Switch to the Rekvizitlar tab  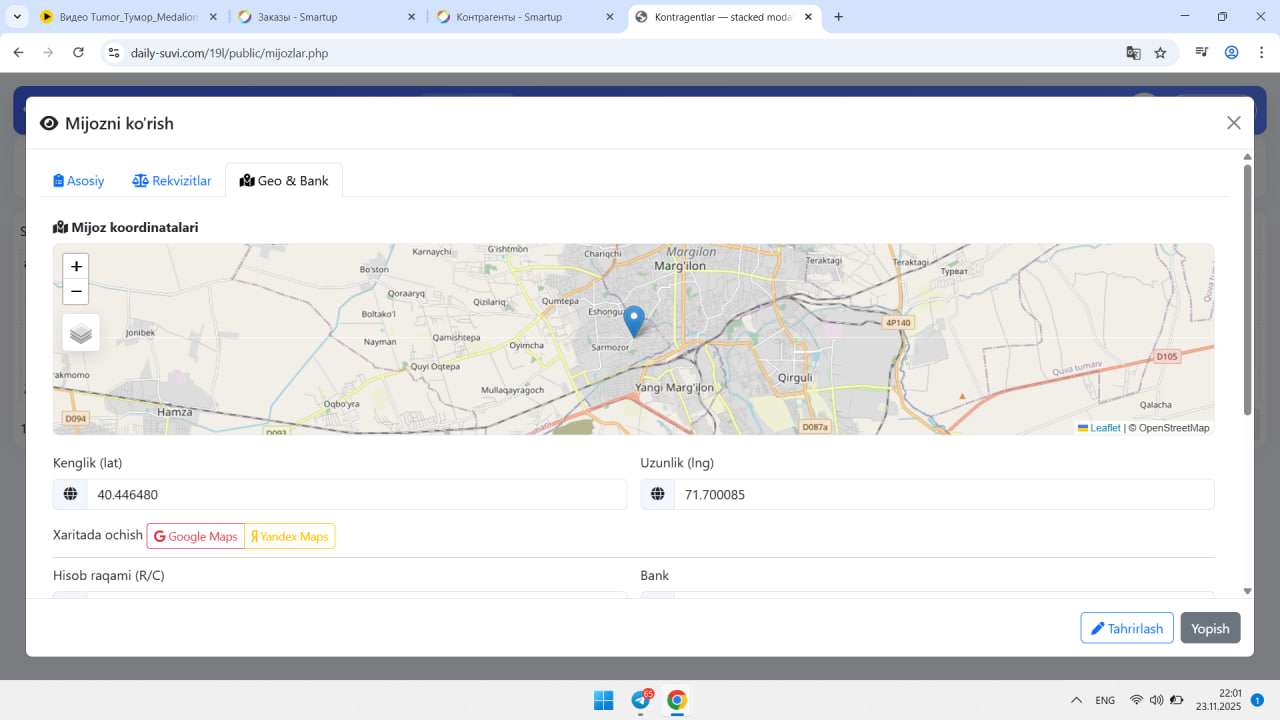point(172,181)
